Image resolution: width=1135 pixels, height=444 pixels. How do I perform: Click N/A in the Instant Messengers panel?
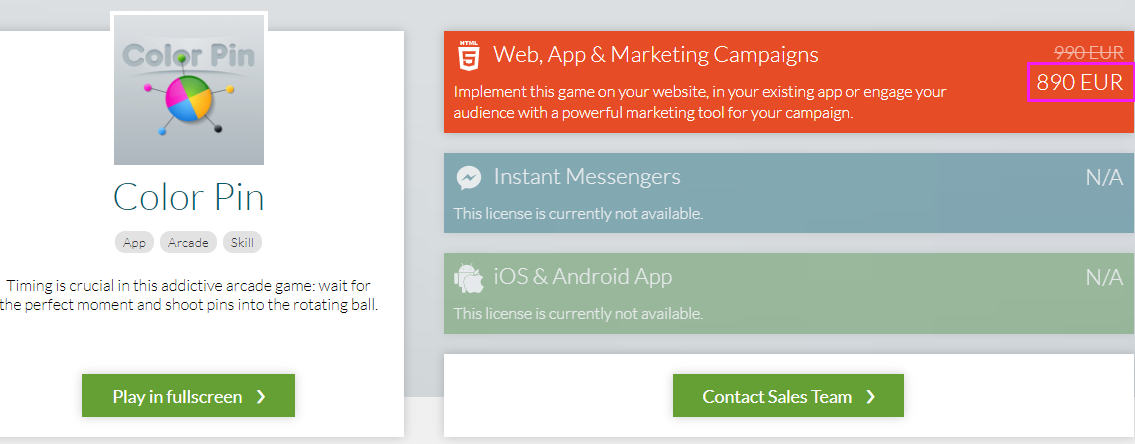[x=1104, y=179]
